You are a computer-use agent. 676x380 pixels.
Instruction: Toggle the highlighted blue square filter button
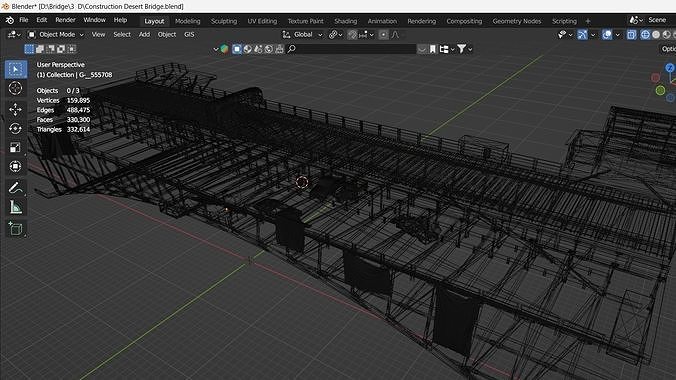[237, 49]
